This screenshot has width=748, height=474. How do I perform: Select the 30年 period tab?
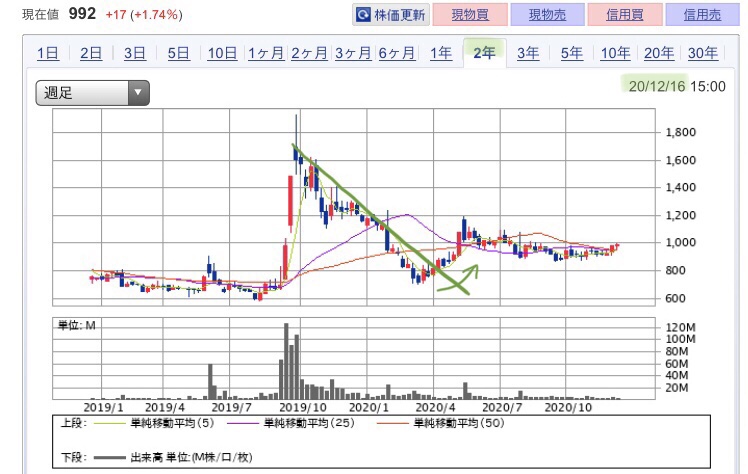pos(703,53)
